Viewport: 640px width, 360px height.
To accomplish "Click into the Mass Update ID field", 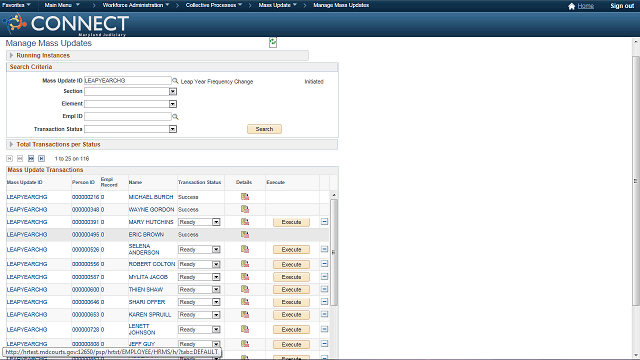I will click(x=128, y=81).
